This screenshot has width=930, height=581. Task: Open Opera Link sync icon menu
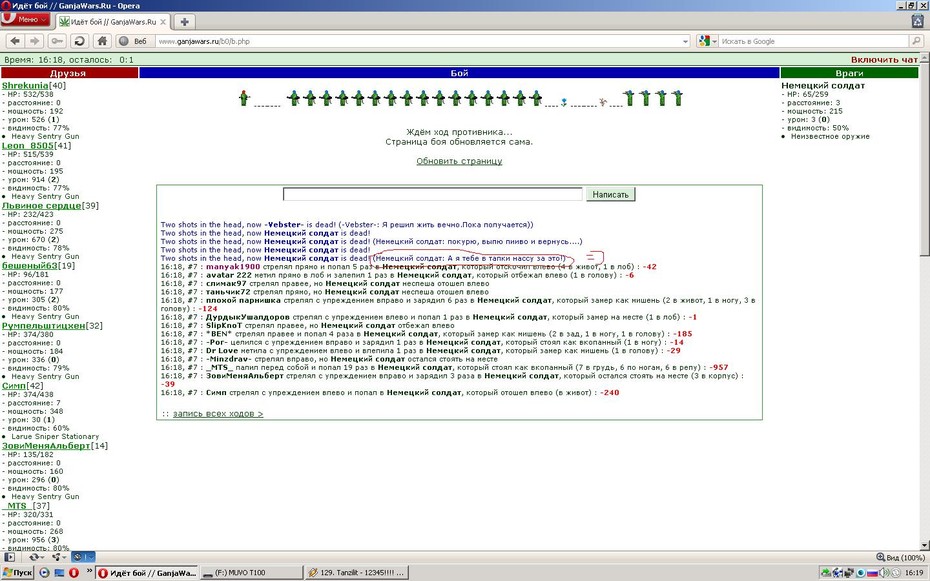tap(36, 557)
